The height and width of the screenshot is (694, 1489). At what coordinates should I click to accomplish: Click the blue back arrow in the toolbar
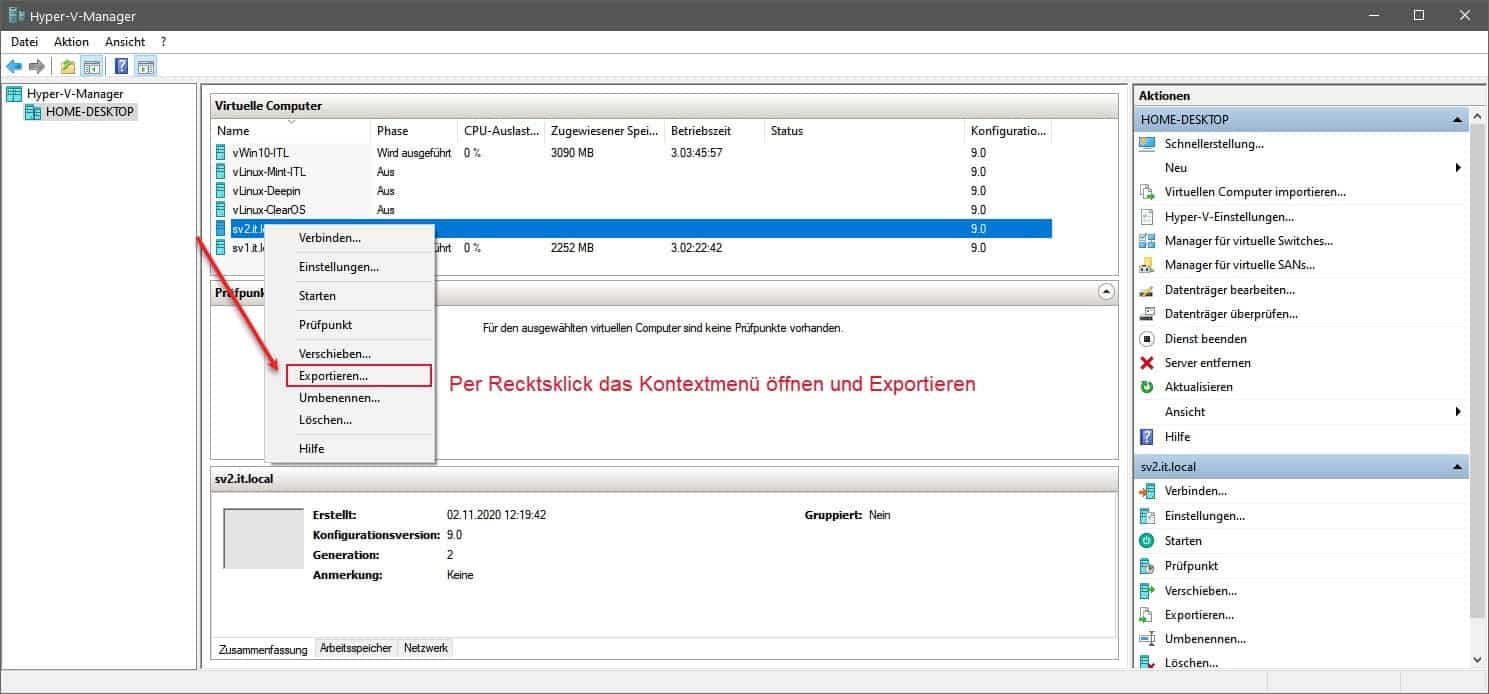[x=14, y=66]
